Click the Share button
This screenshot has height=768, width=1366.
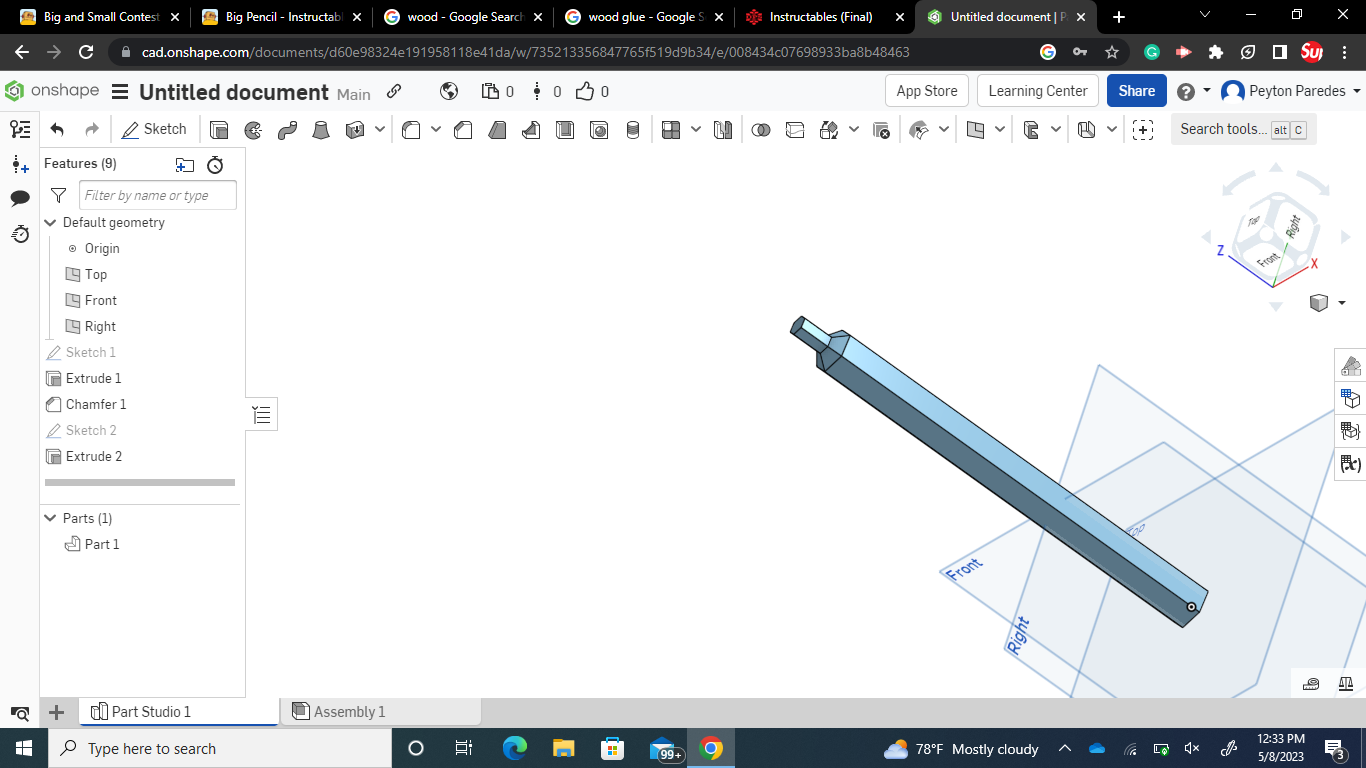pos(1137,91)
